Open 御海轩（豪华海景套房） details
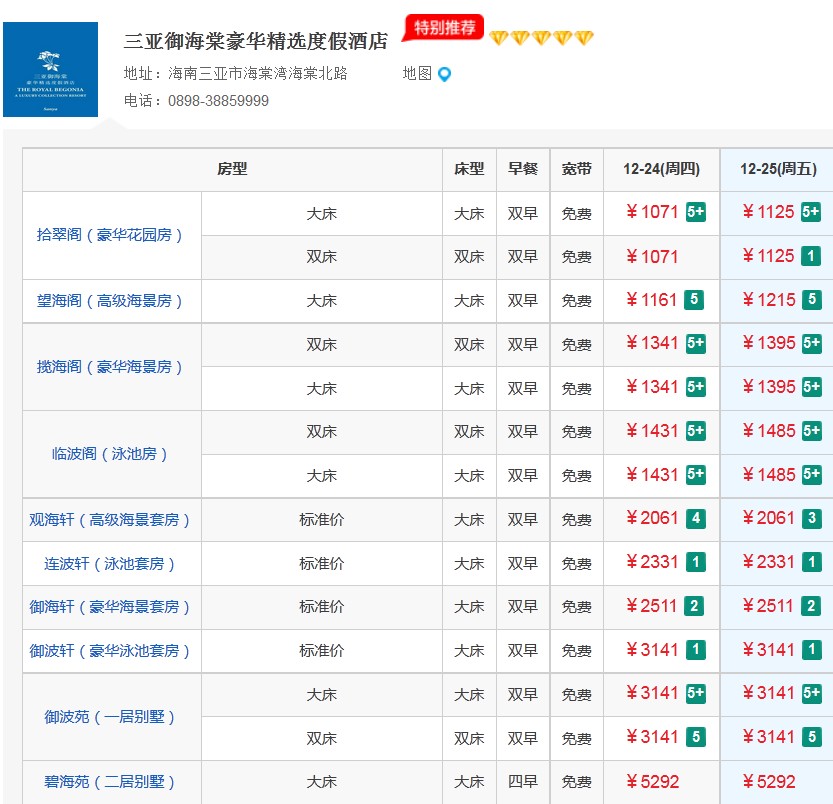This screenshot has height=804, width=833. [111, 606]
